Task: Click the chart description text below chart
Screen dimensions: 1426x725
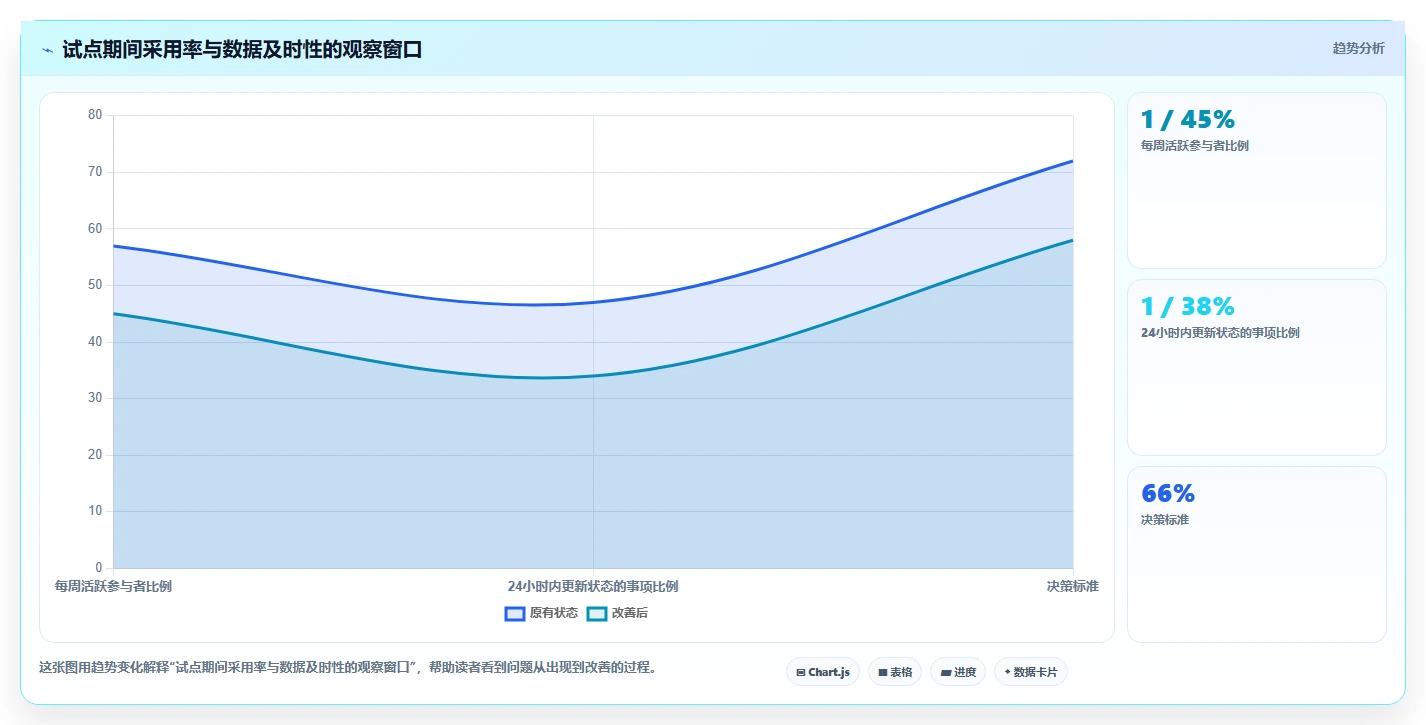Action: (x=348, y=667)
